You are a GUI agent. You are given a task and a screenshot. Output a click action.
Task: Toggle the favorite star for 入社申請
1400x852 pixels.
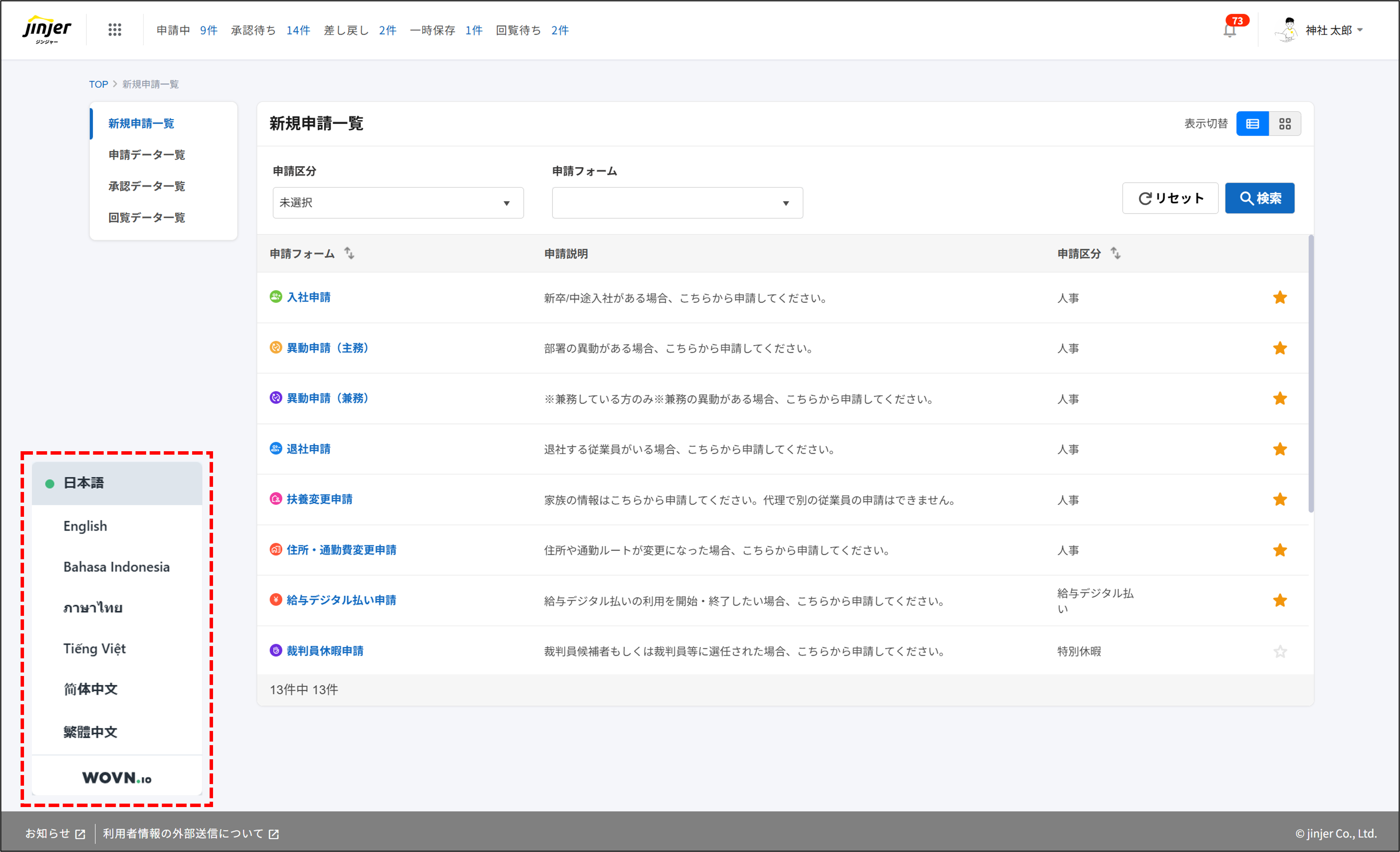(1281, 297)
